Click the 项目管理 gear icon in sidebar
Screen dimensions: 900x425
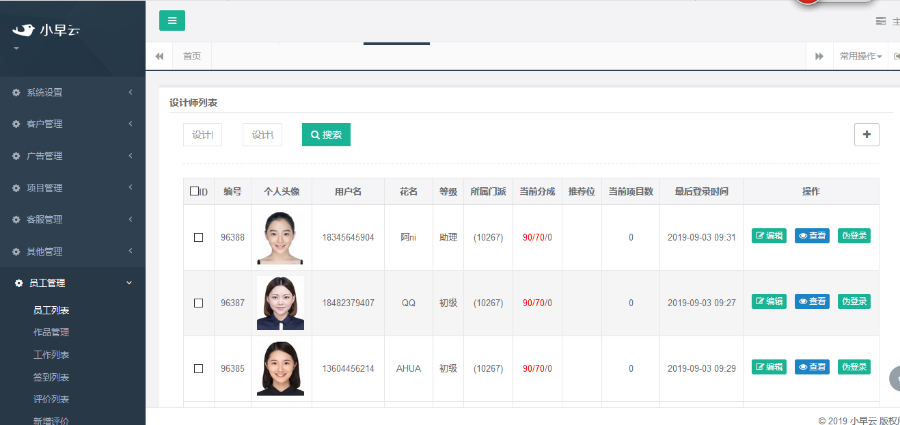pos(16,188)
